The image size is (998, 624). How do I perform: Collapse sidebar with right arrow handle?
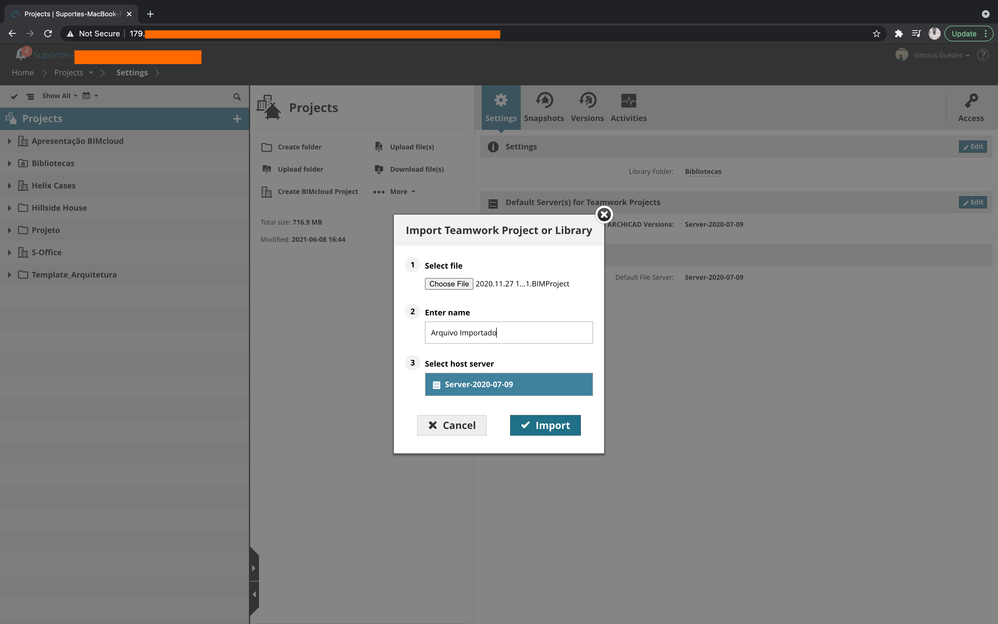point(253,568)
